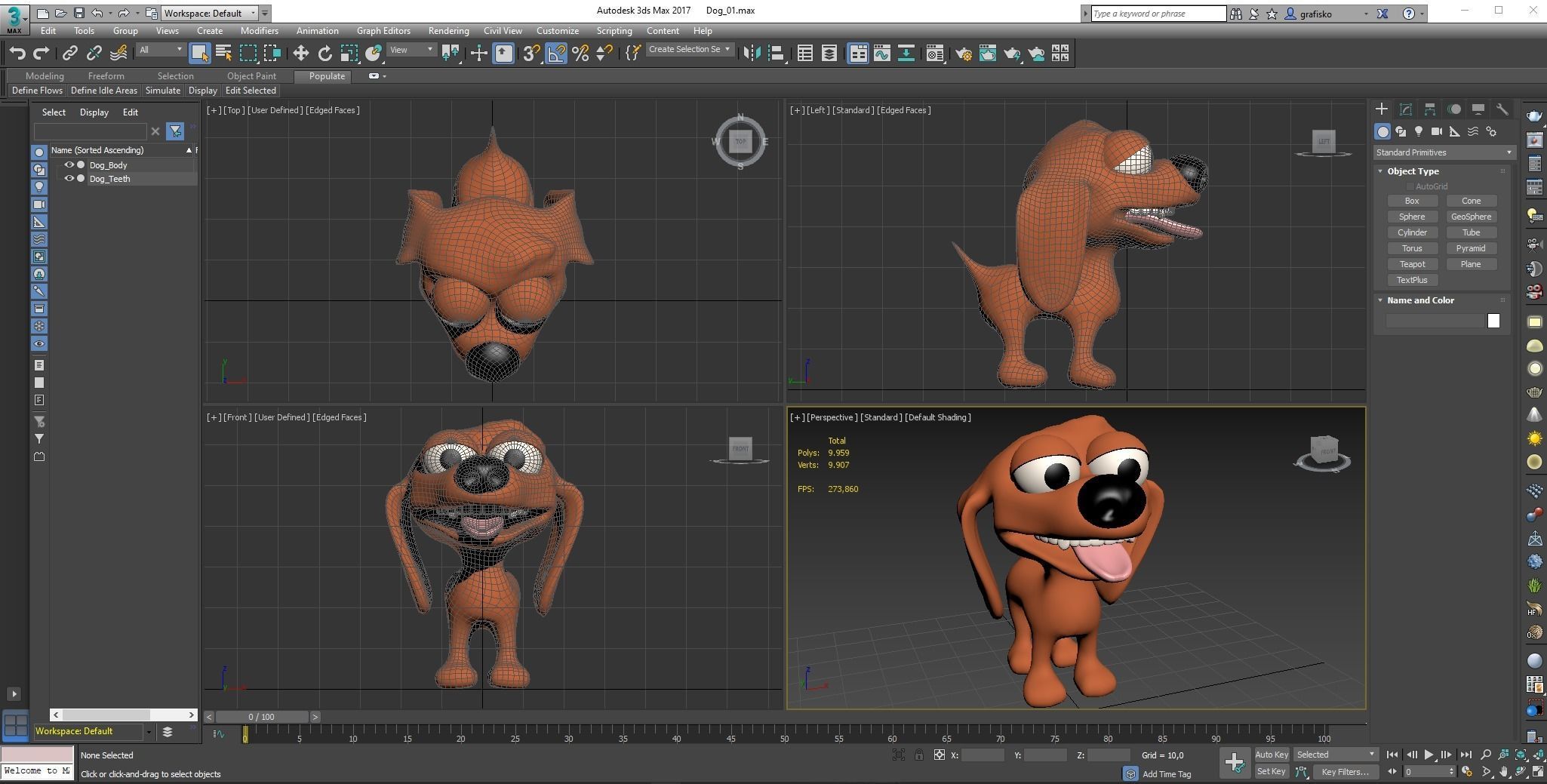1547x784 pixels.
Task: Open the Create Selection Set dropdown
Action: (x=689, y=50)
